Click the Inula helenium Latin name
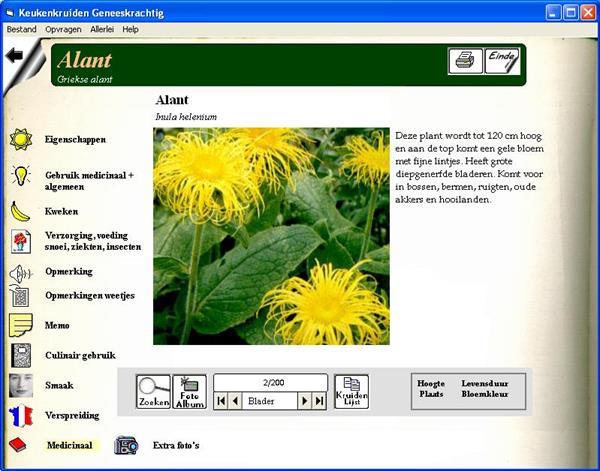 coord(186,117)
